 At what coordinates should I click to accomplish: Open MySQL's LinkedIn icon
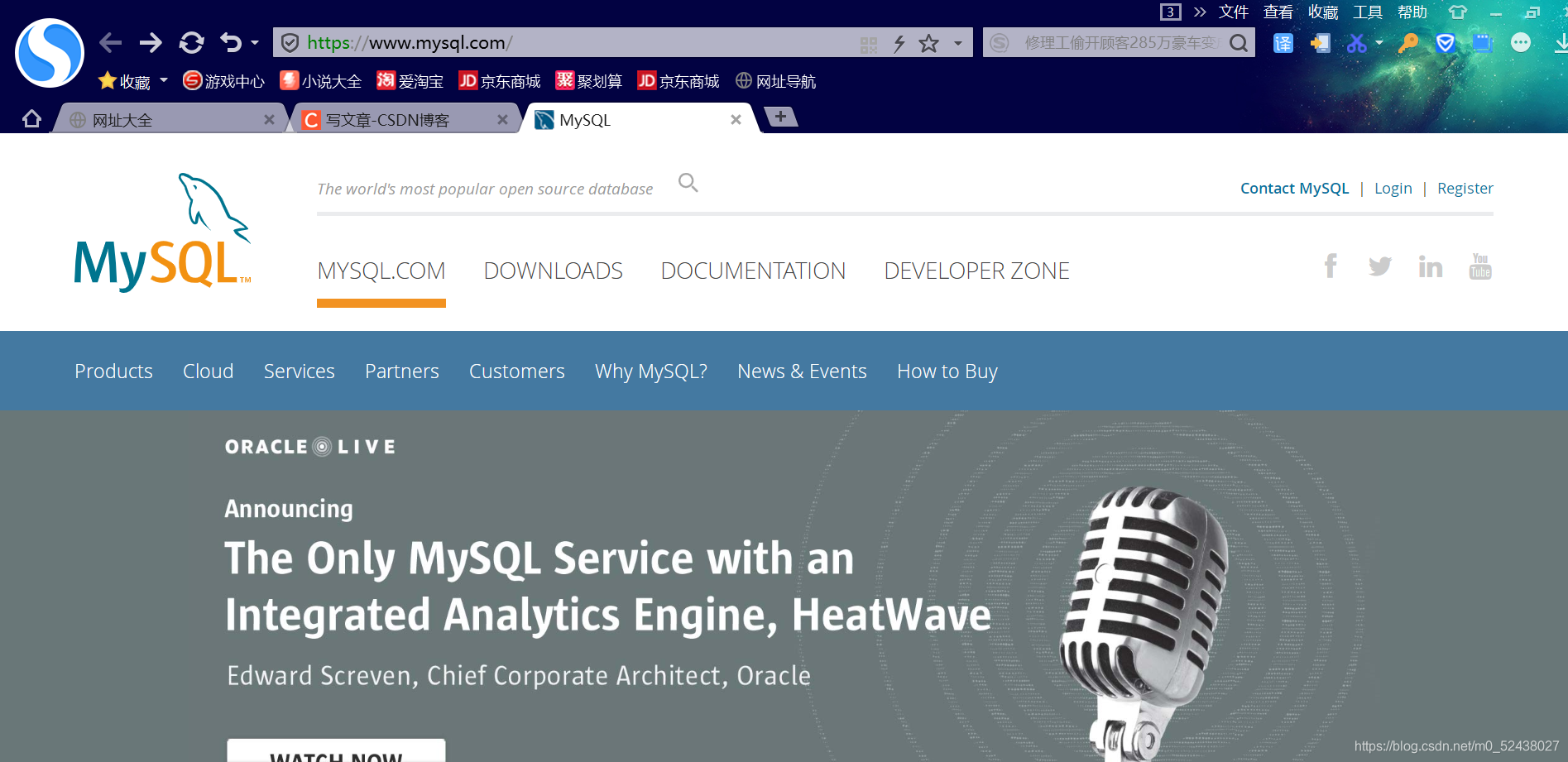point(1430,266)
